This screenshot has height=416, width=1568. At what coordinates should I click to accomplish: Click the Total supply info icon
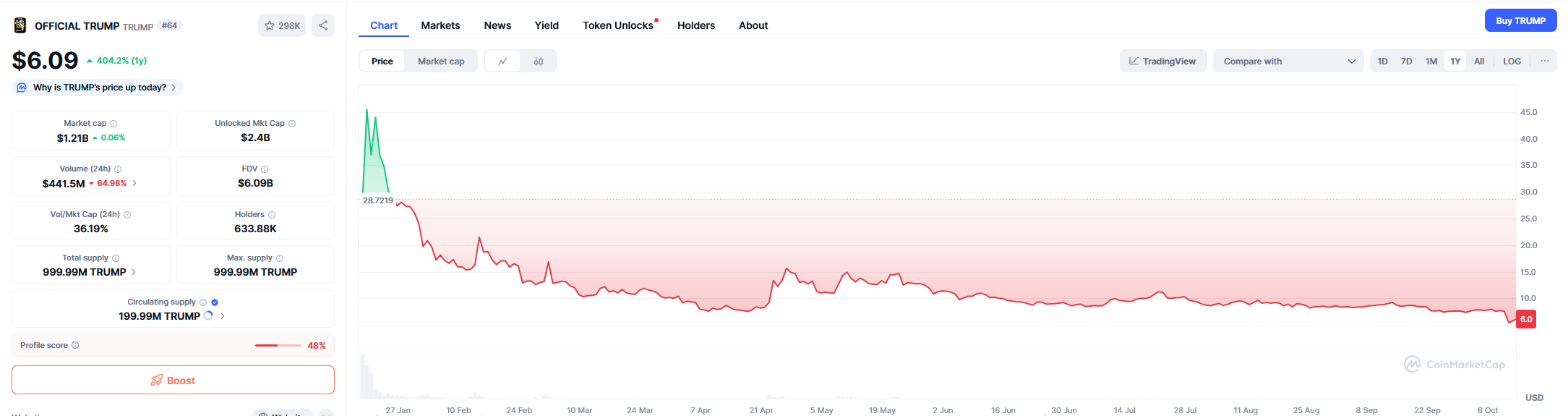[116, 258]
